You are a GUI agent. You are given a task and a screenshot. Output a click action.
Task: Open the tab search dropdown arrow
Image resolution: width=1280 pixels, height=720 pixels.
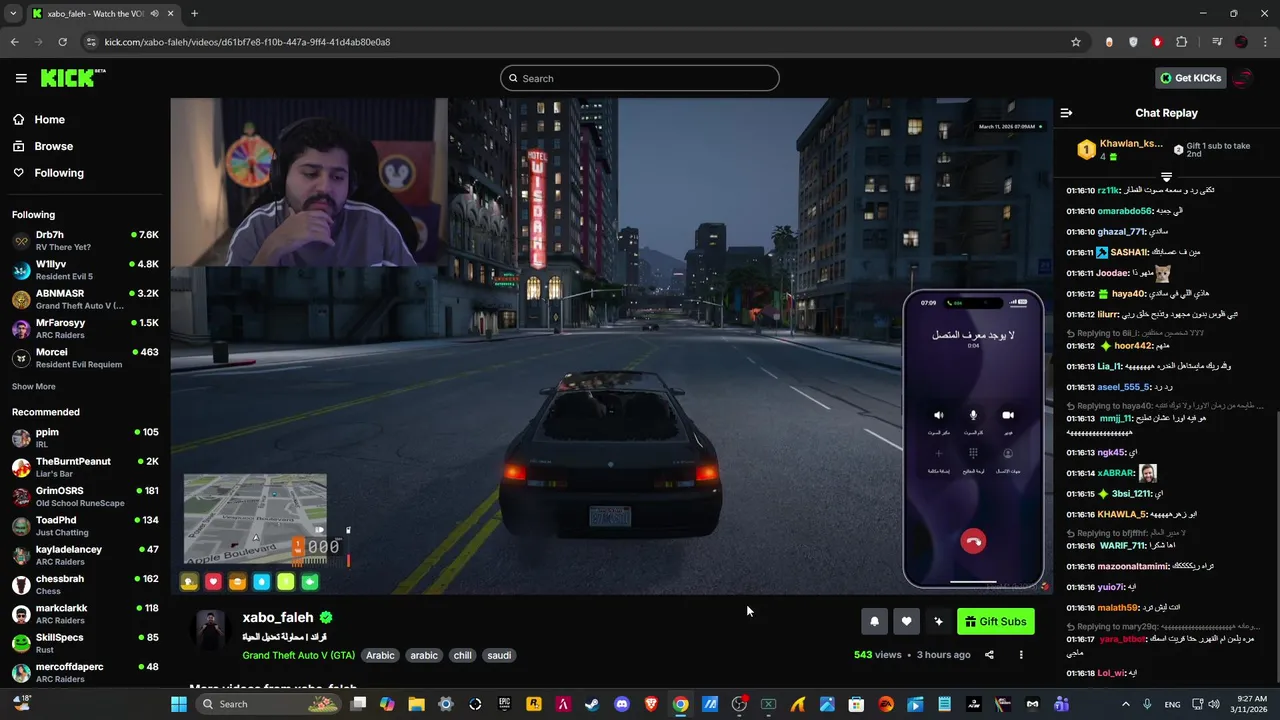point(13,13)
